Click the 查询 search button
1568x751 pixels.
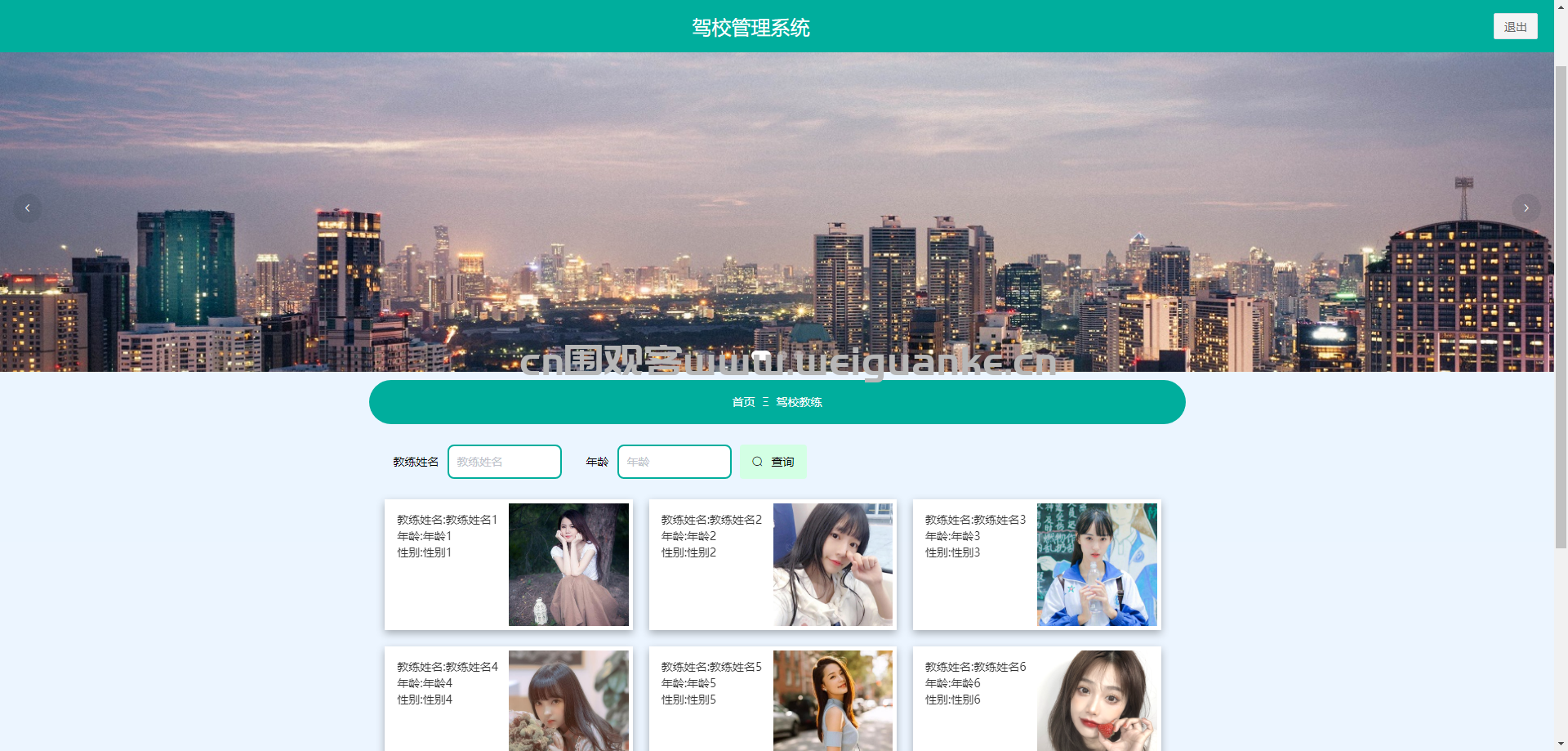click(773, 462)
